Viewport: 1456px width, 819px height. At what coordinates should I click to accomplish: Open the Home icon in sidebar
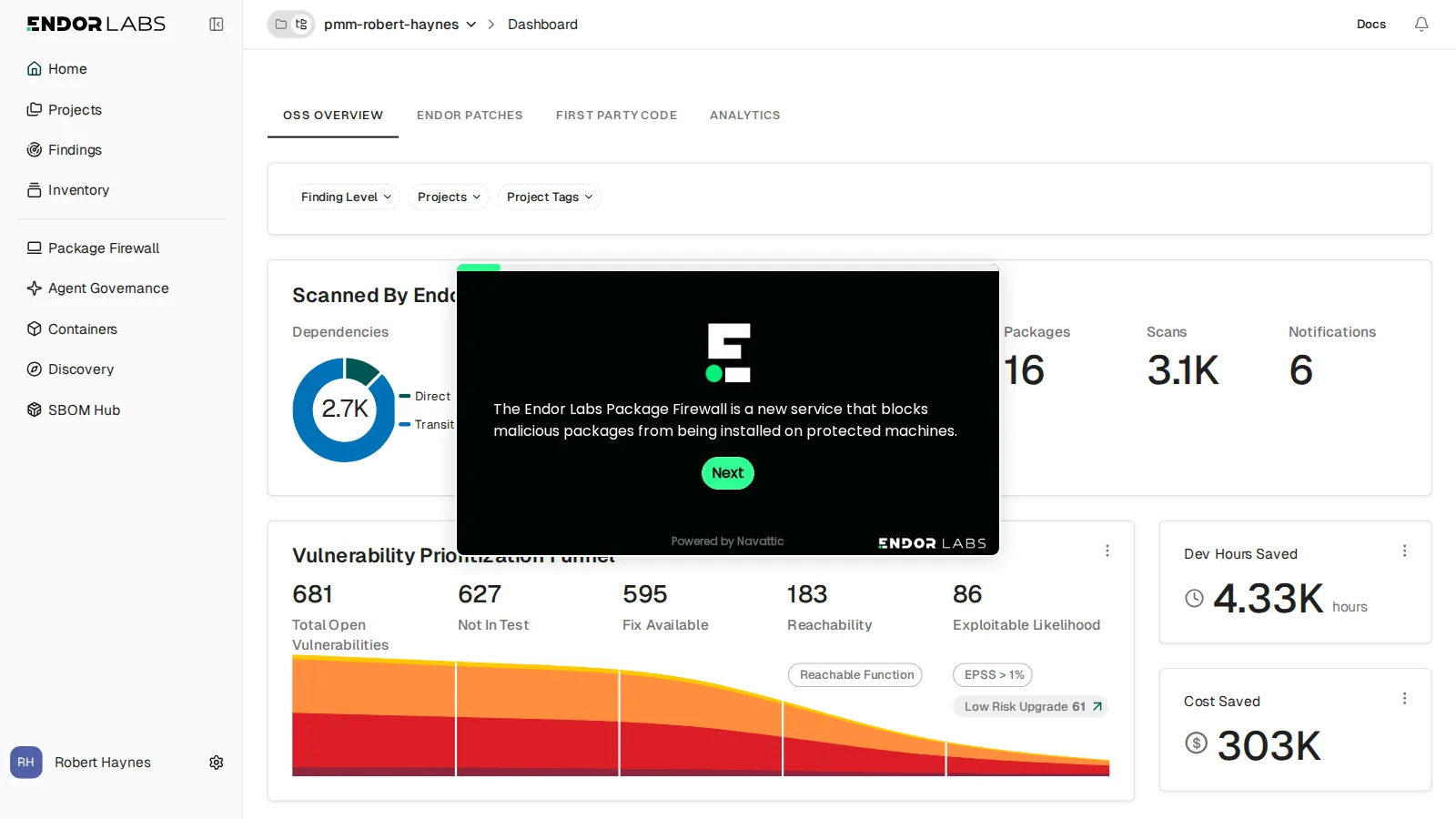[x=35, y=69]
